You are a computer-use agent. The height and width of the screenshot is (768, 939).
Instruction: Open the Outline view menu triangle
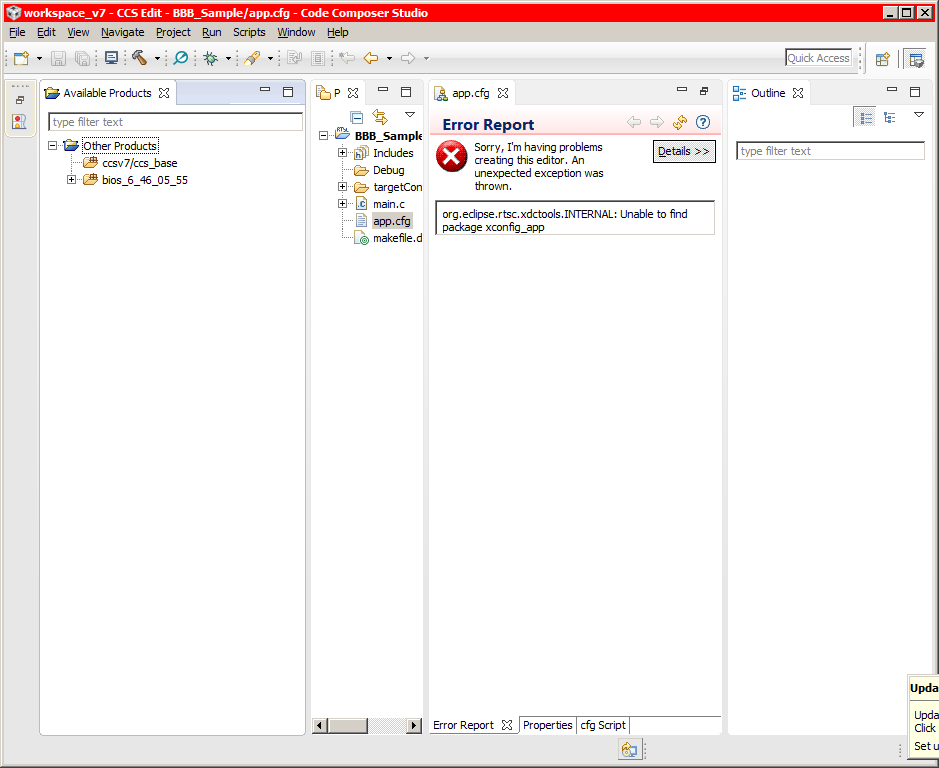coord(919,114)
